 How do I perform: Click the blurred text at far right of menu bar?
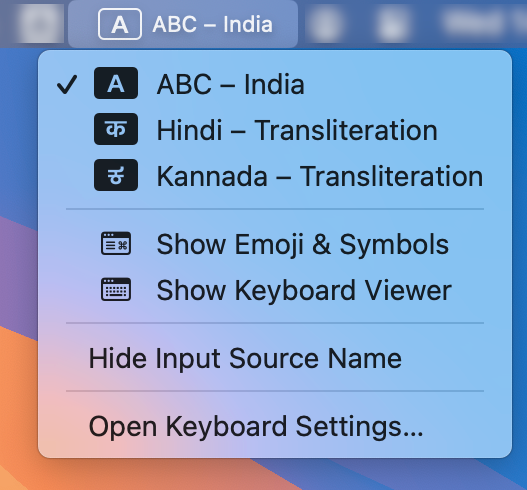click(482, 22)
